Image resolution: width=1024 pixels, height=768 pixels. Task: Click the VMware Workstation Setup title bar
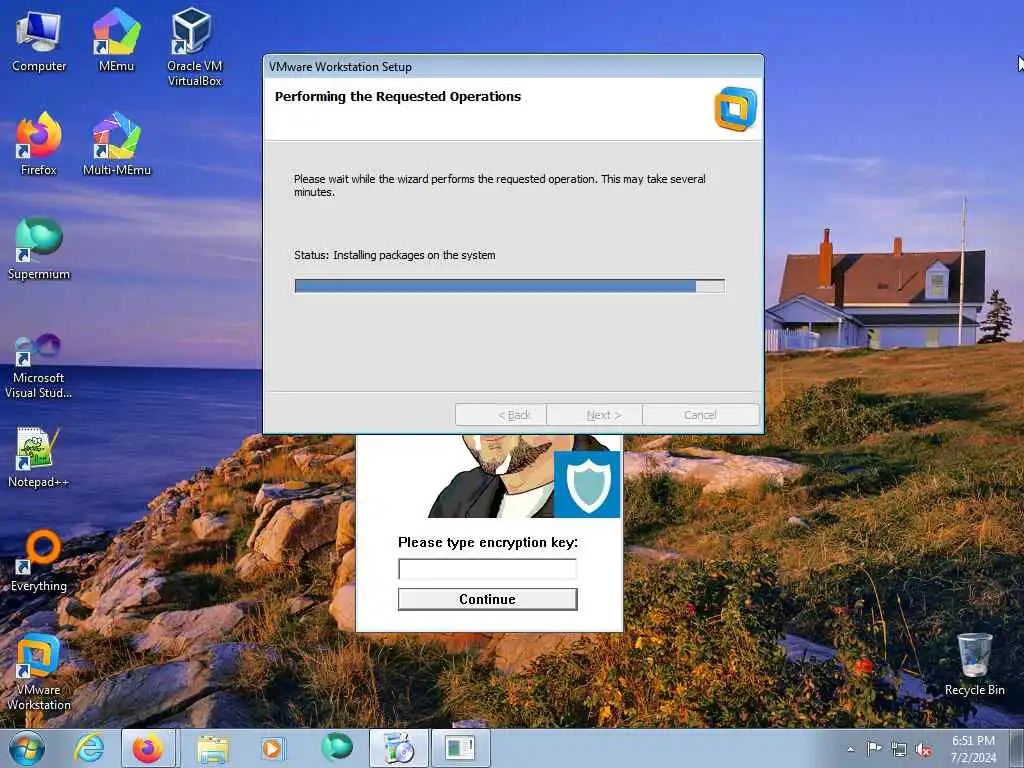click(513, 67)
